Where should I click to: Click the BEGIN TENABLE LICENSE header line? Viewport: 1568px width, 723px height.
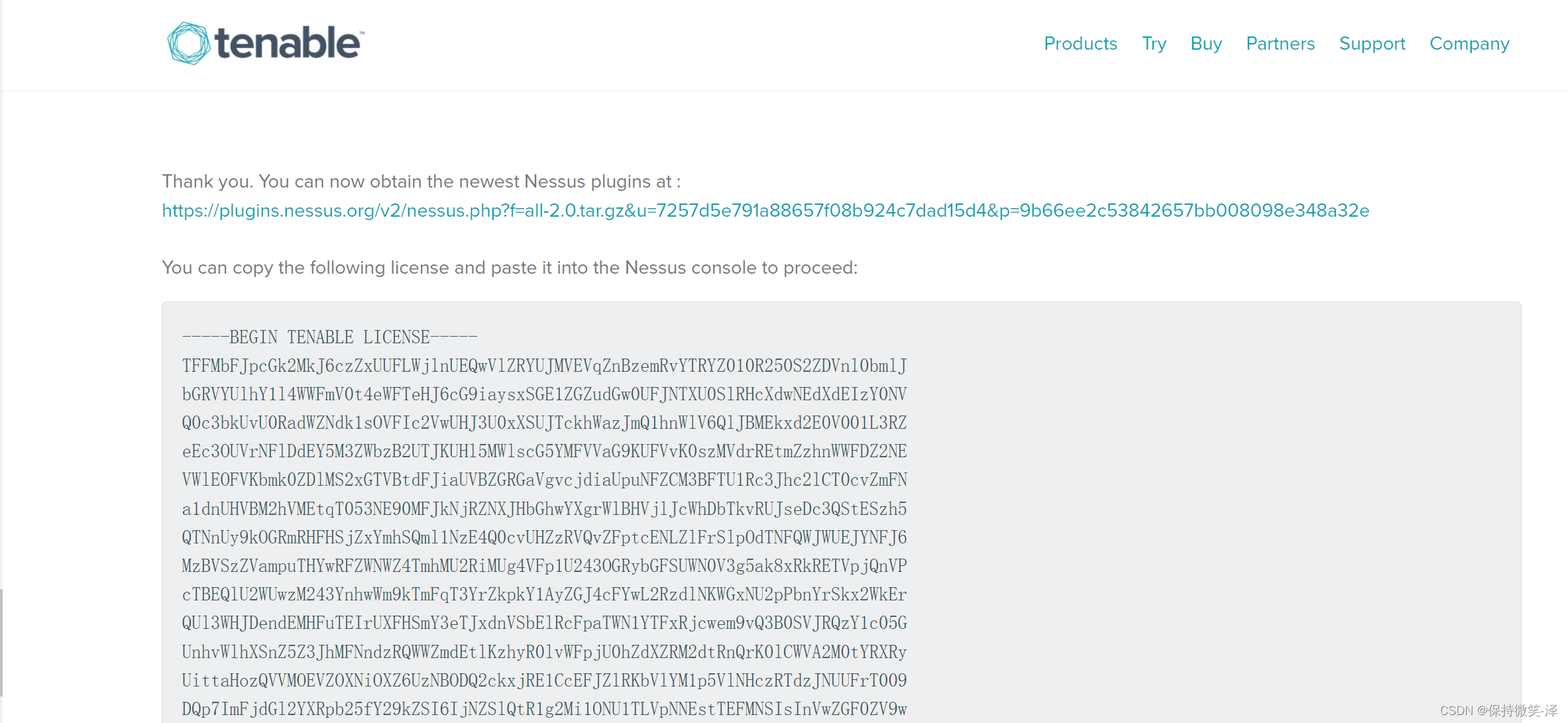click(329, 337)
